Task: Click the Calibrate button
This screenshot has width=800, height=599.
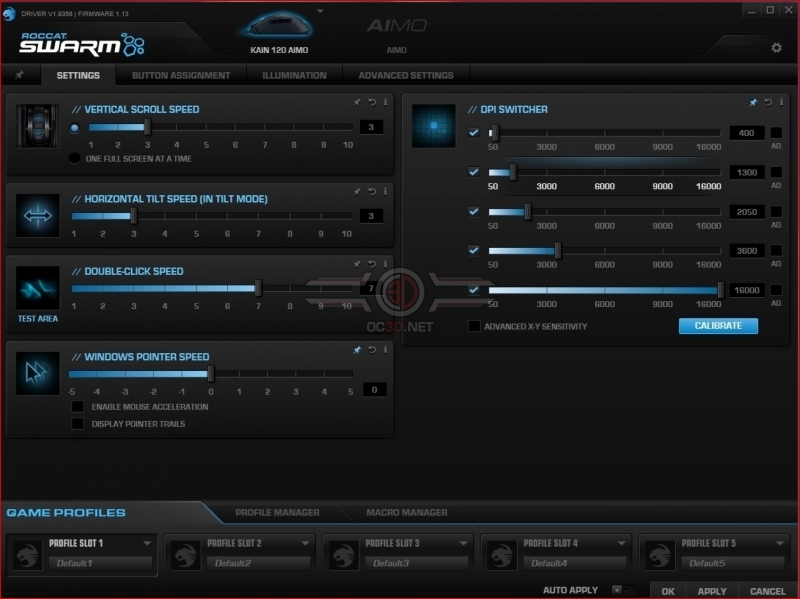Action: coord(718,326)
